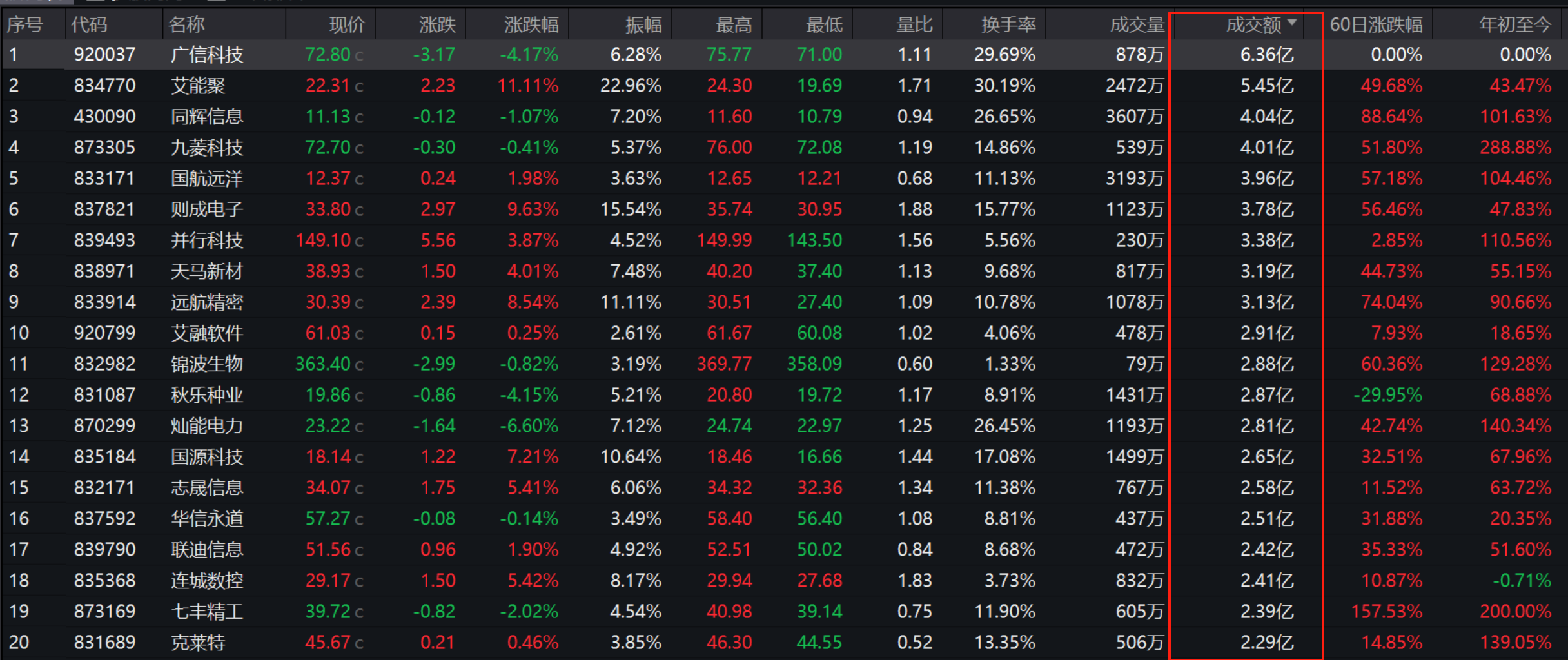Screen dimensions: 1568x660
Task: Select stock name 七丰精工
Action: (x=207, y=612)
